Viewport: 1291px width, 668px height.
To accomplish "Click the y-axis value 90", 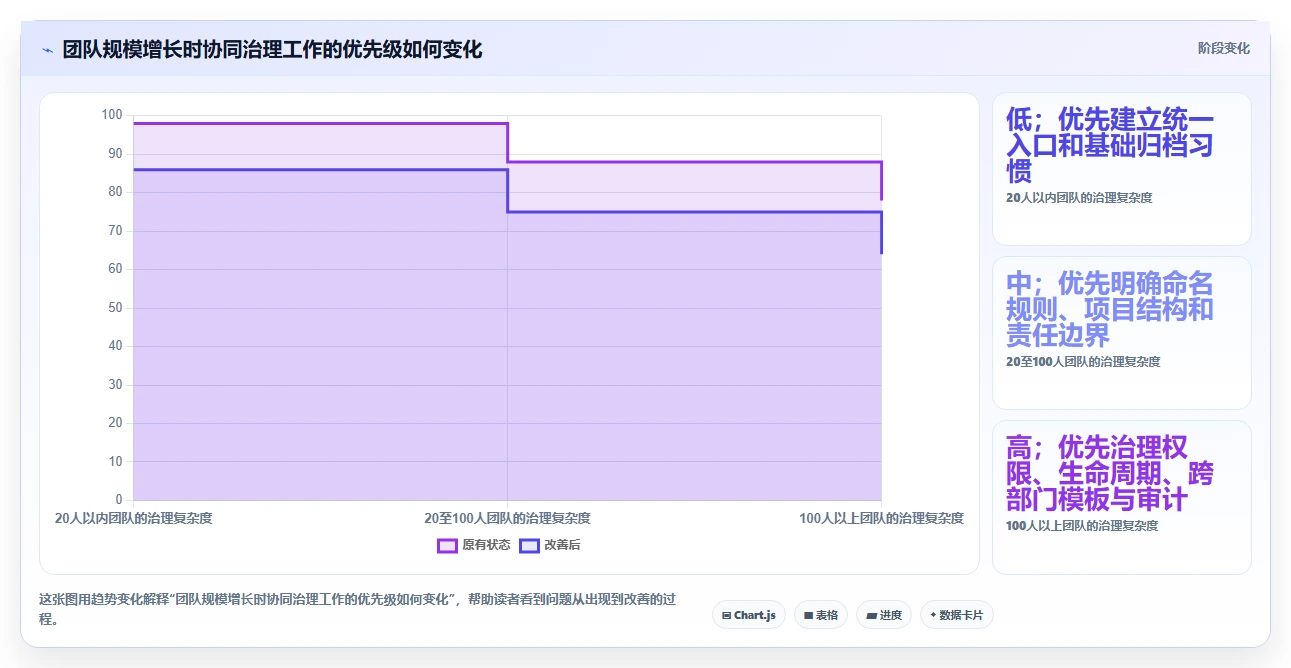I will (115, 153).
